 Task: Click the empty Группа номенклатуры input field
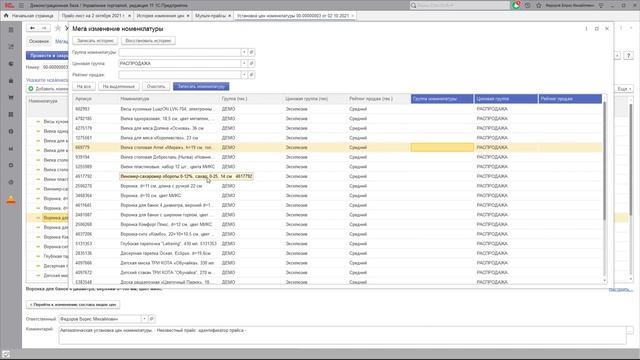(x=179, y=52)
